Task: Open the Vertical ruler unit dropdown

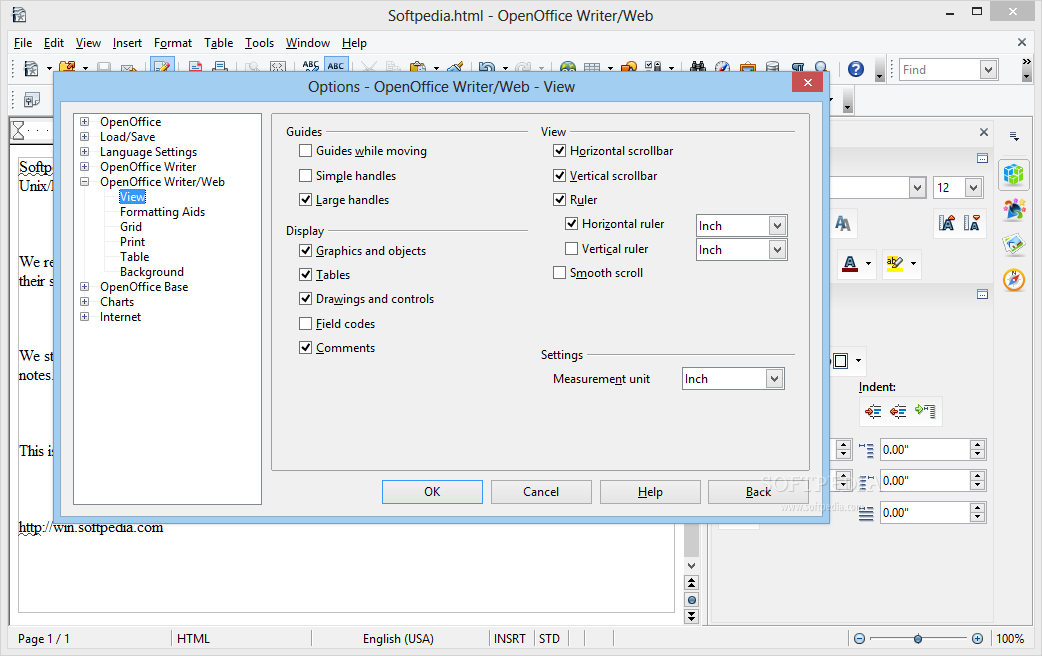Action: tap(778, 250)
